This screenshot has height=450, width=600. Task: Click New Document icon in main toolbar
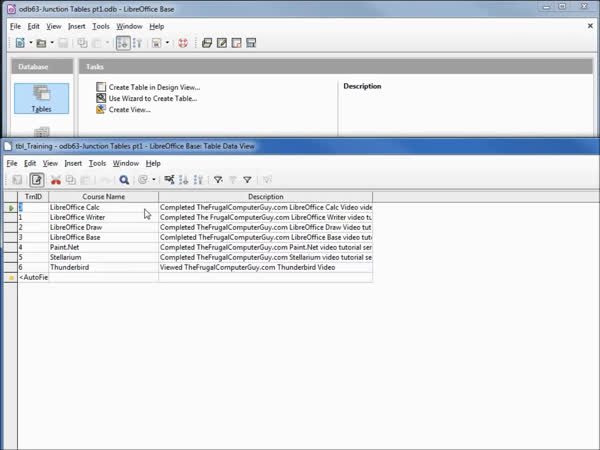[x=20, y=43]
